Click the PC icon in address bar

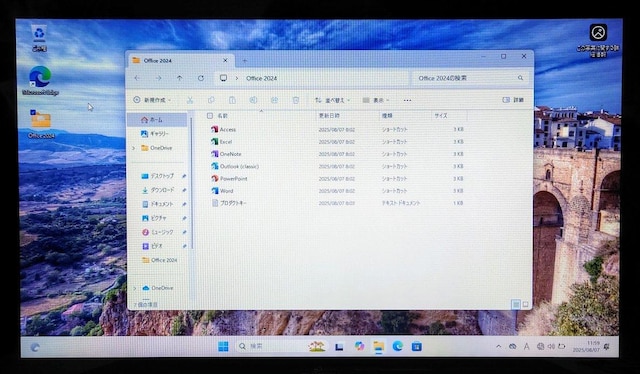pos(223,78)
